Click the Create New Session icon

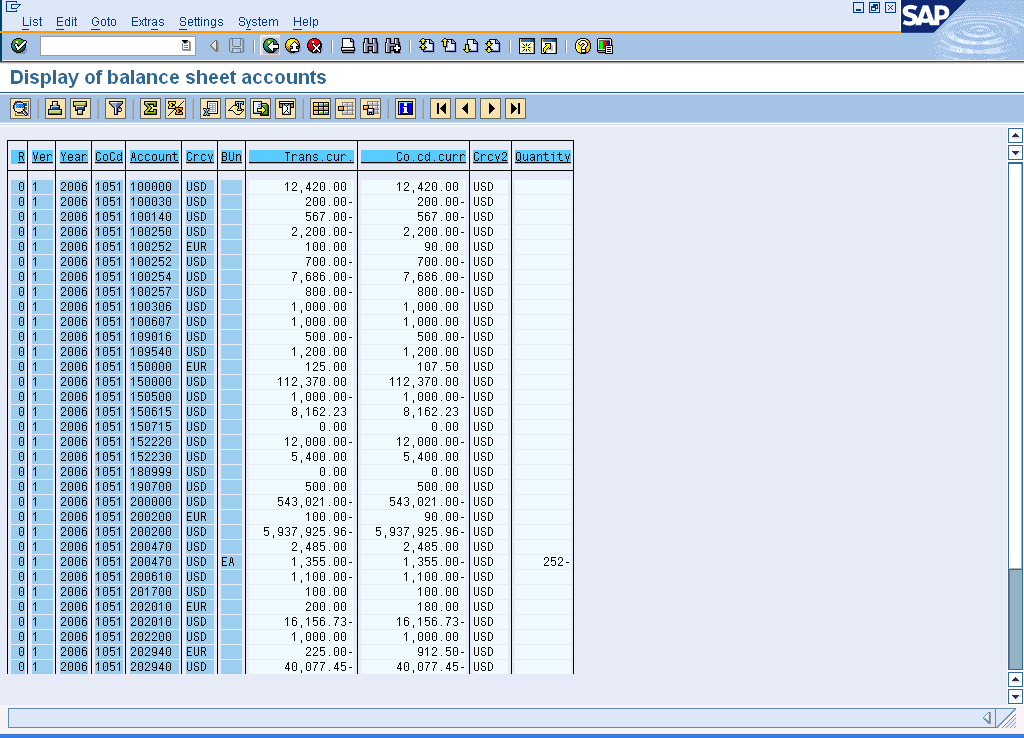[526, 46]
